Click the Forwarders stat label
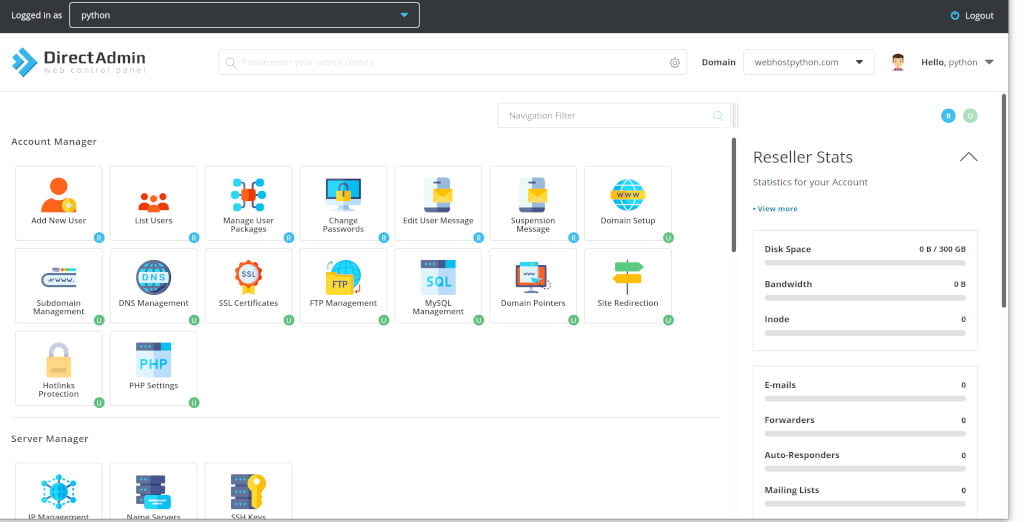1024x522 pixels. click(x=790, y=420)
